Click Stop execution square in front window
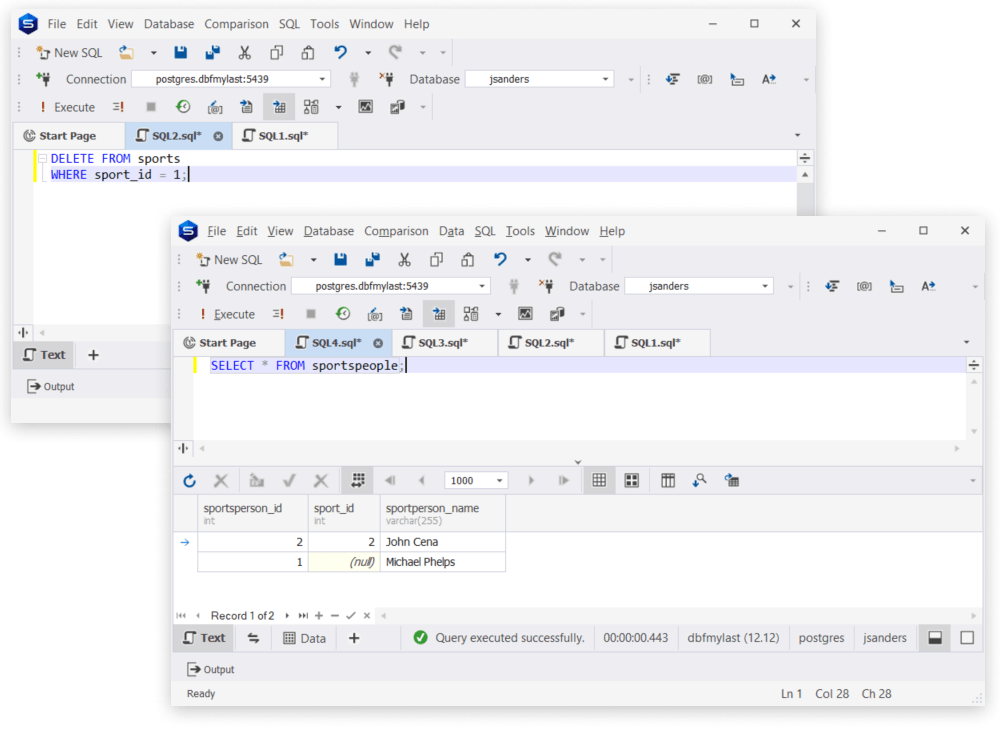 coord(311,314)
